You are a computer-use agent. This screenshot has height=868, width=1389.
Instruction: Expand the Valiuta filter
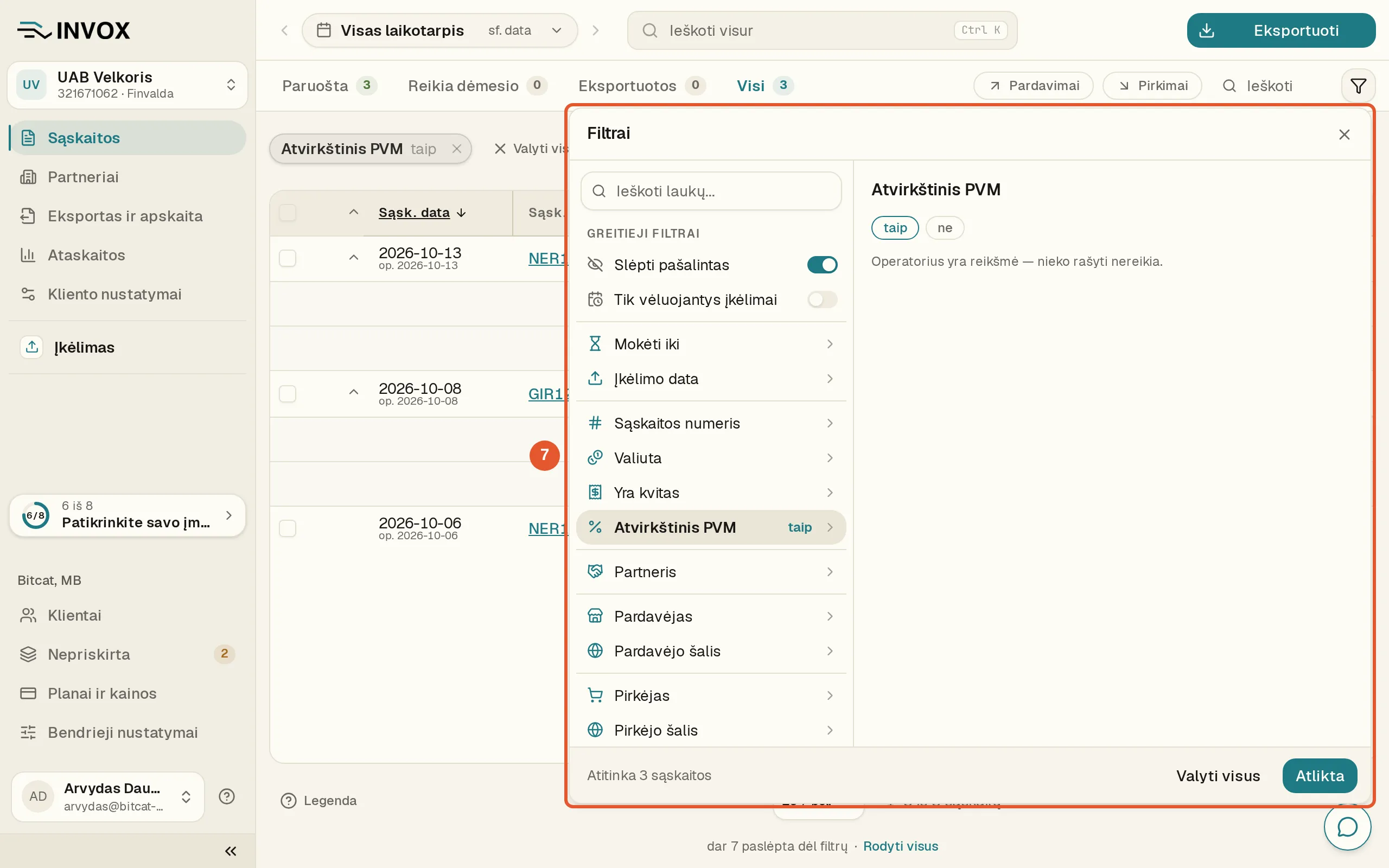(x=711, y=458)
